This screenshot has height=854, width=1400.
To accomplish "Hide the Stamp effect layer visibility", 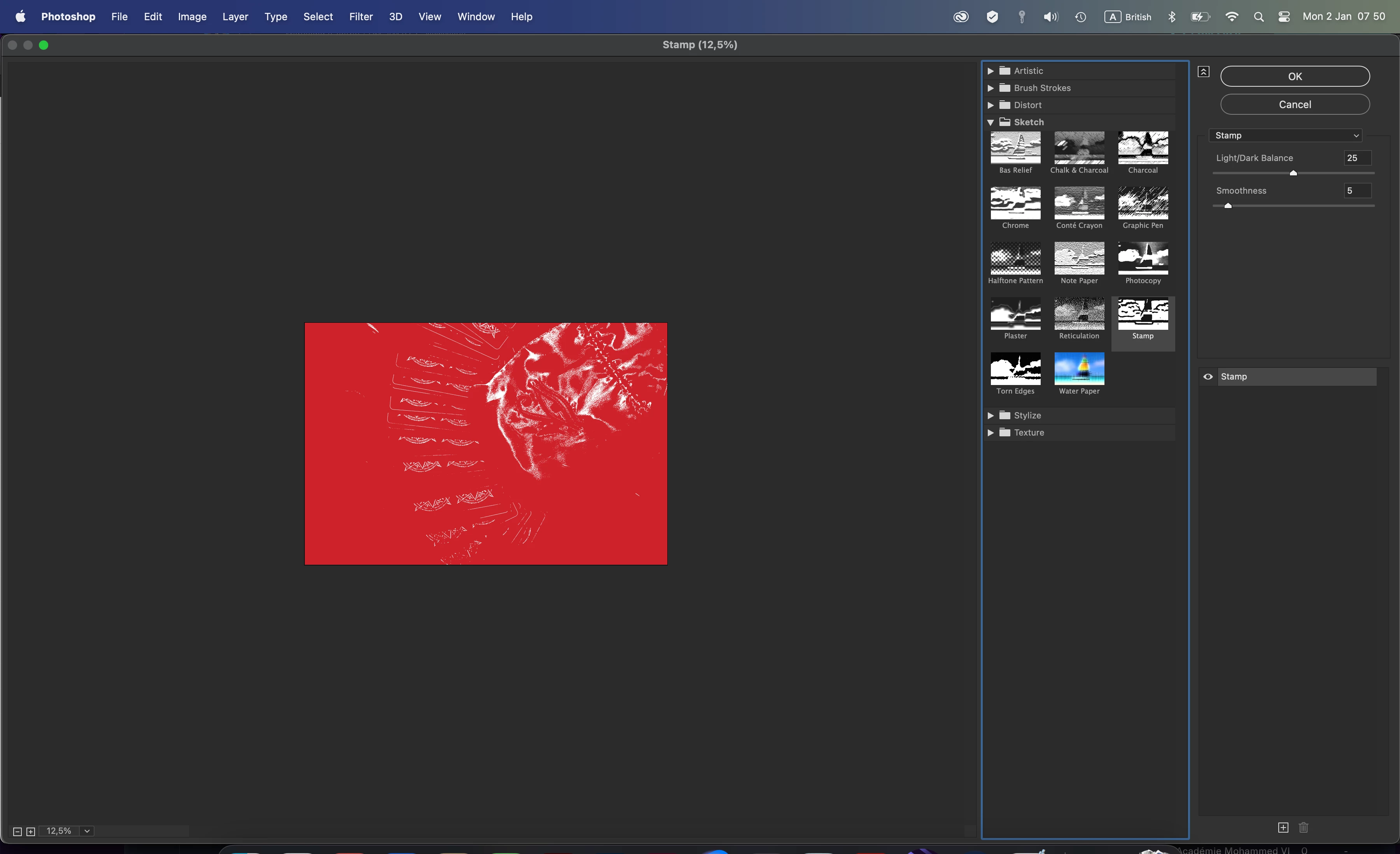I will [x=1208, y=377].
